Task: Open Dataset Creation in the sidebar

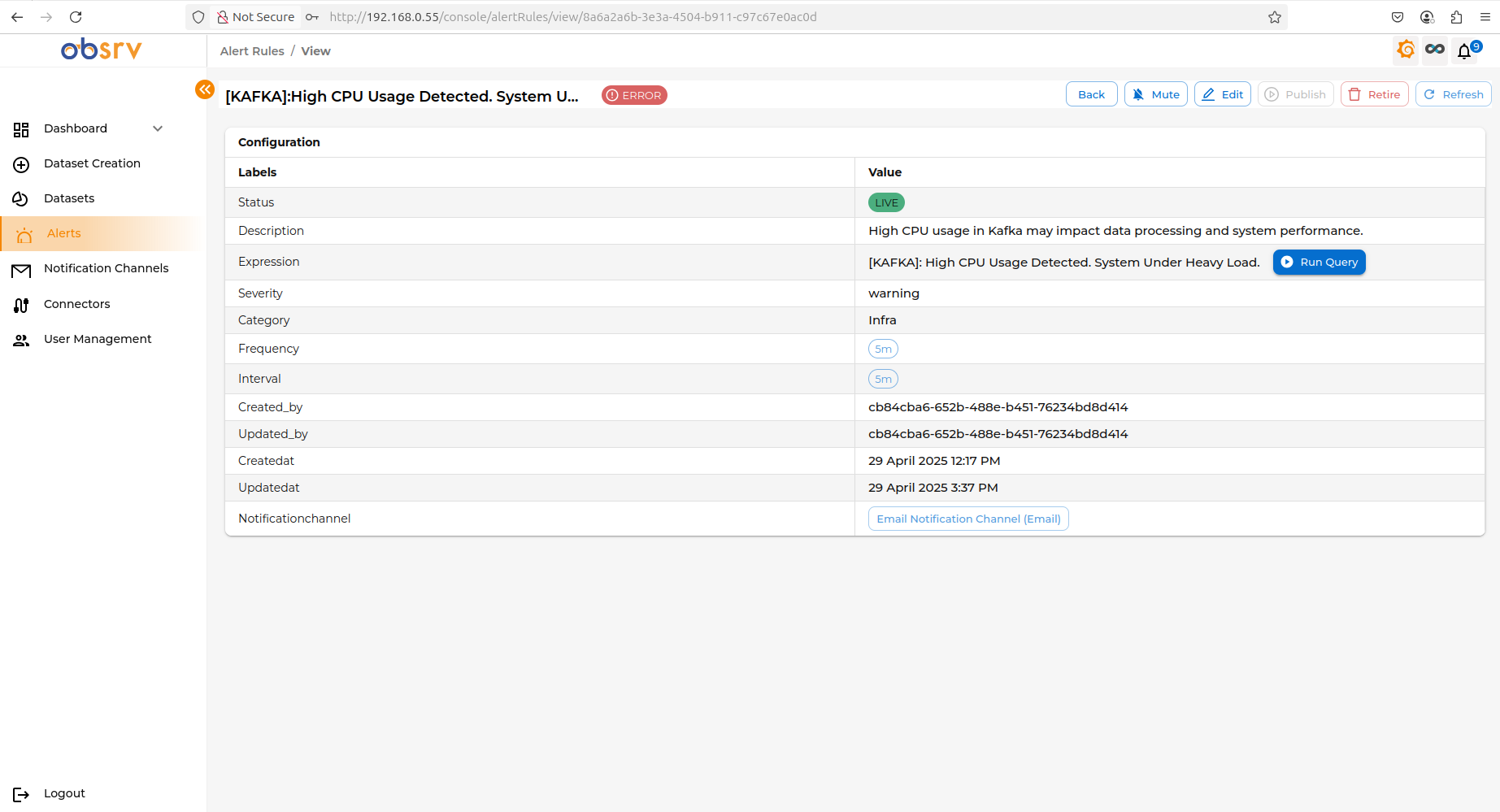Action: coord(92,163)
